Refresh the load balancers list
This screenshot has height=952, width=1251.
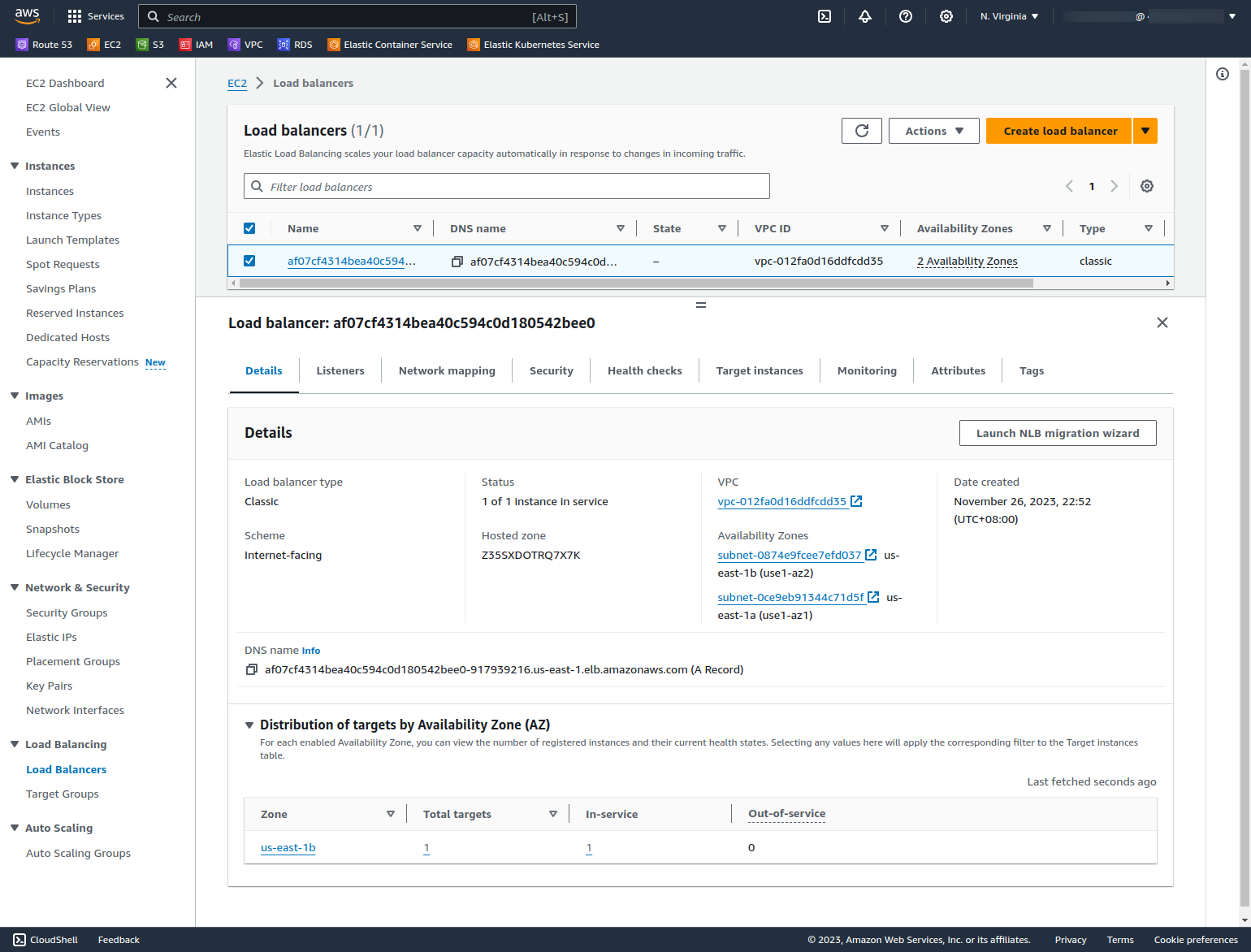point(862,131)
